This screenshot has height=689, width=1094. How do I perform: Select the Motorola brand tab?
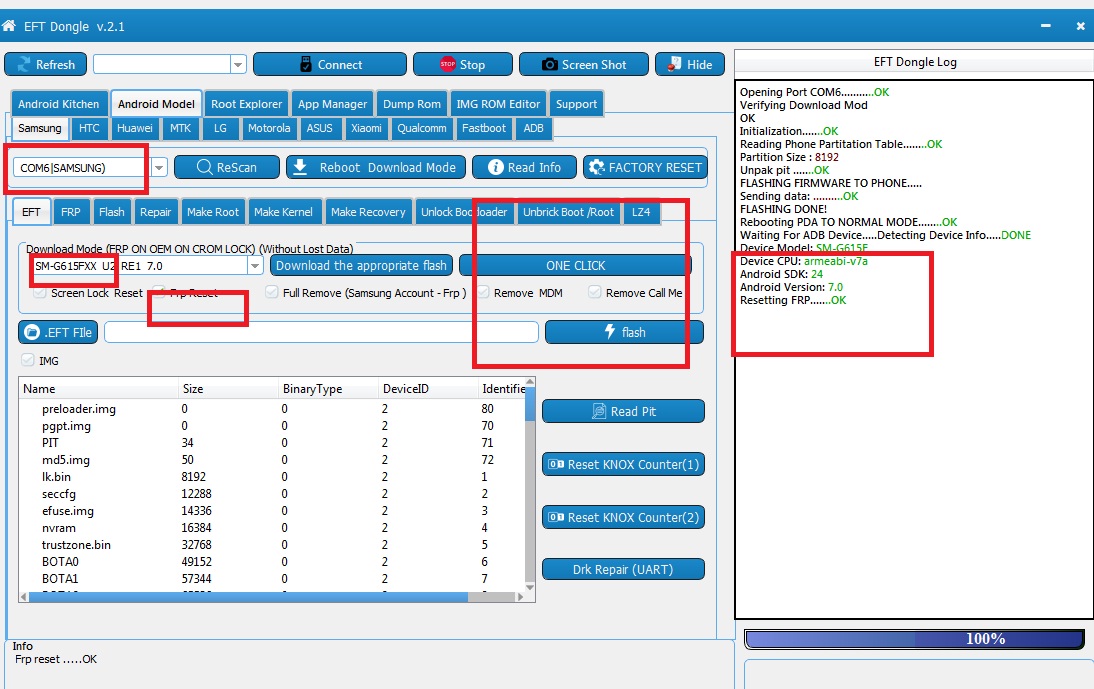[x=269, y=128]
